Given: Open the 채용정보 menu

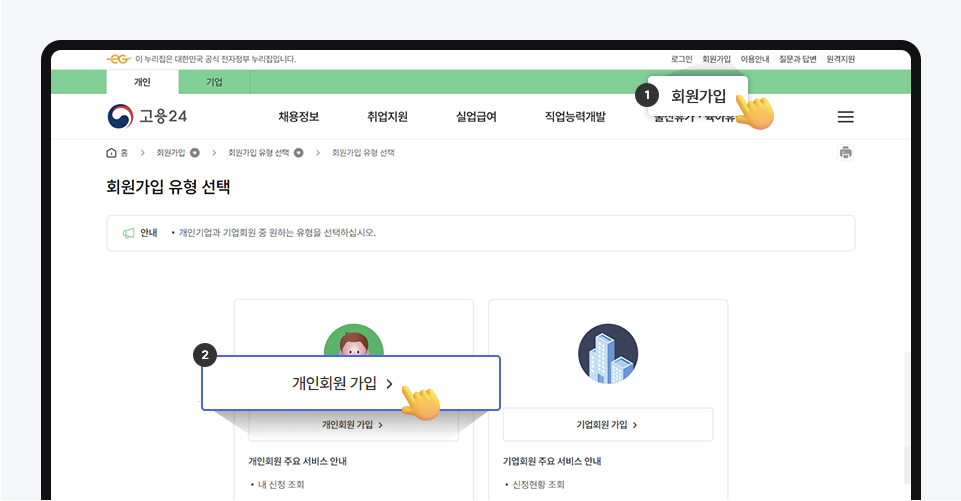Looking at the screenshot, I should 298,117.
